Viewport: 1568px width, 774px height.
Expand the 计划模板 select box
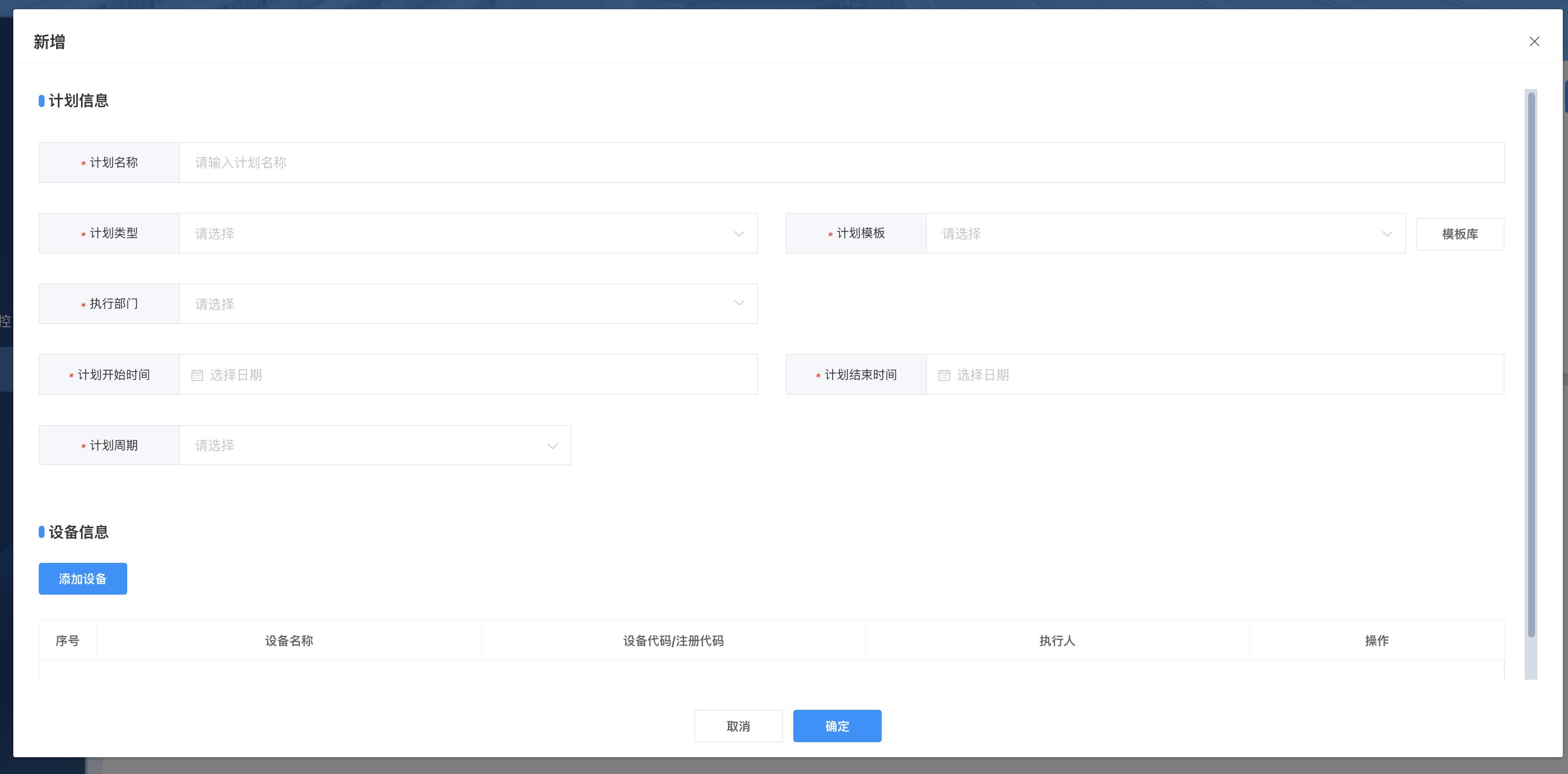(1156, 234)
